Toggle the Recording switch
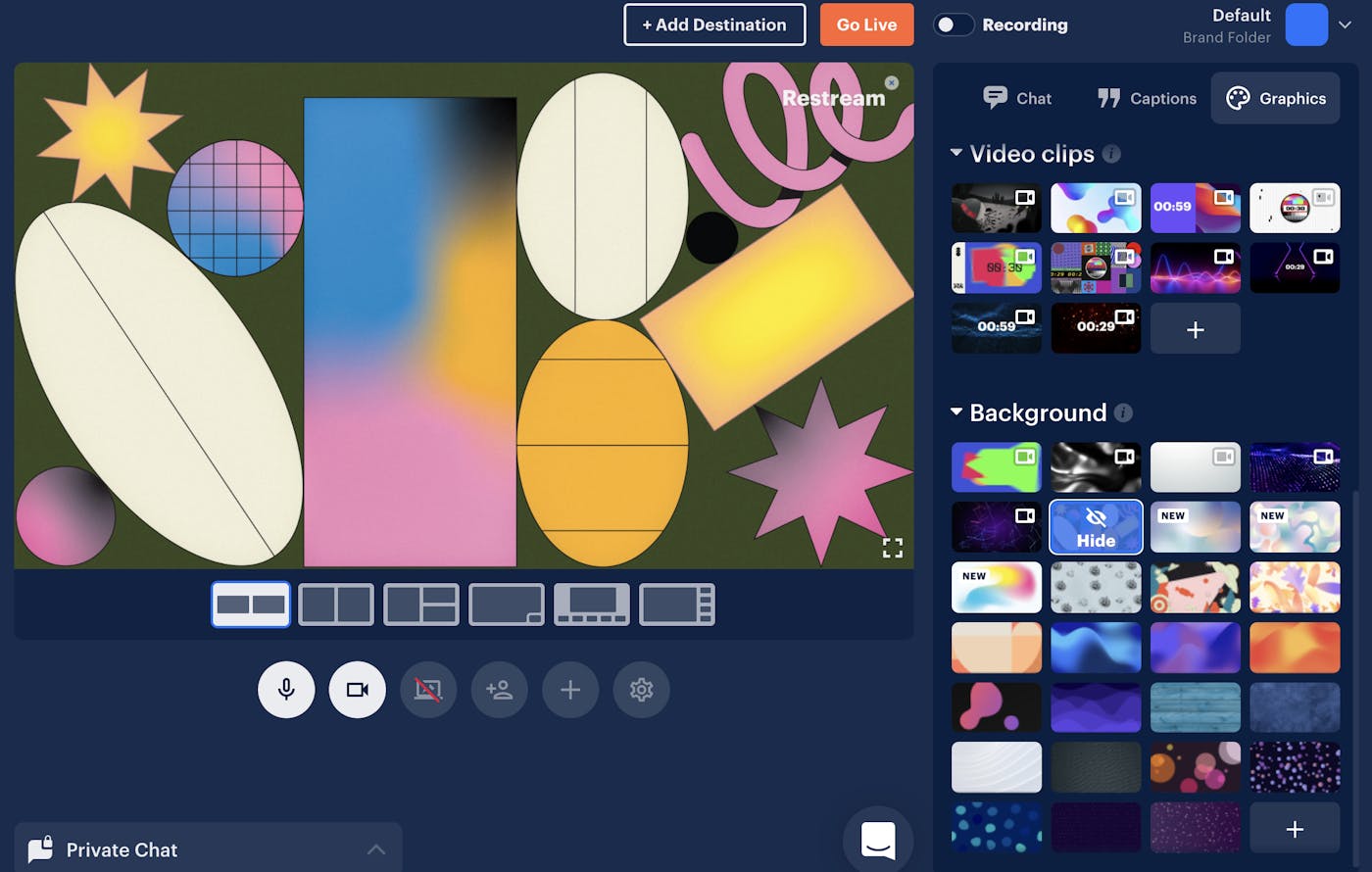 tap(954, 24)
